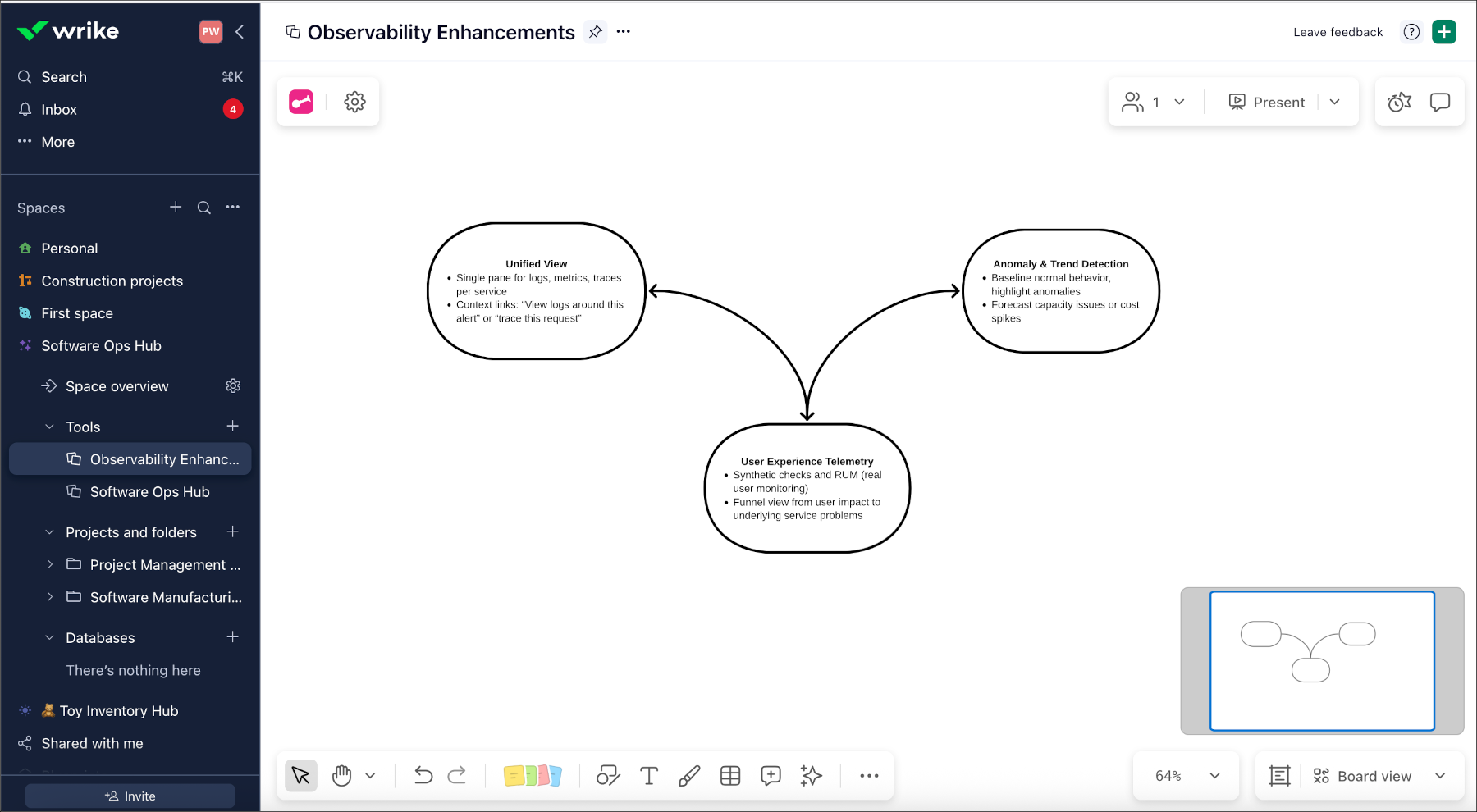Image resolution: width=1477 pixels, height=812 pixels.
Task: Pick the sticky notes color stack
Action: tap(533, 775)
